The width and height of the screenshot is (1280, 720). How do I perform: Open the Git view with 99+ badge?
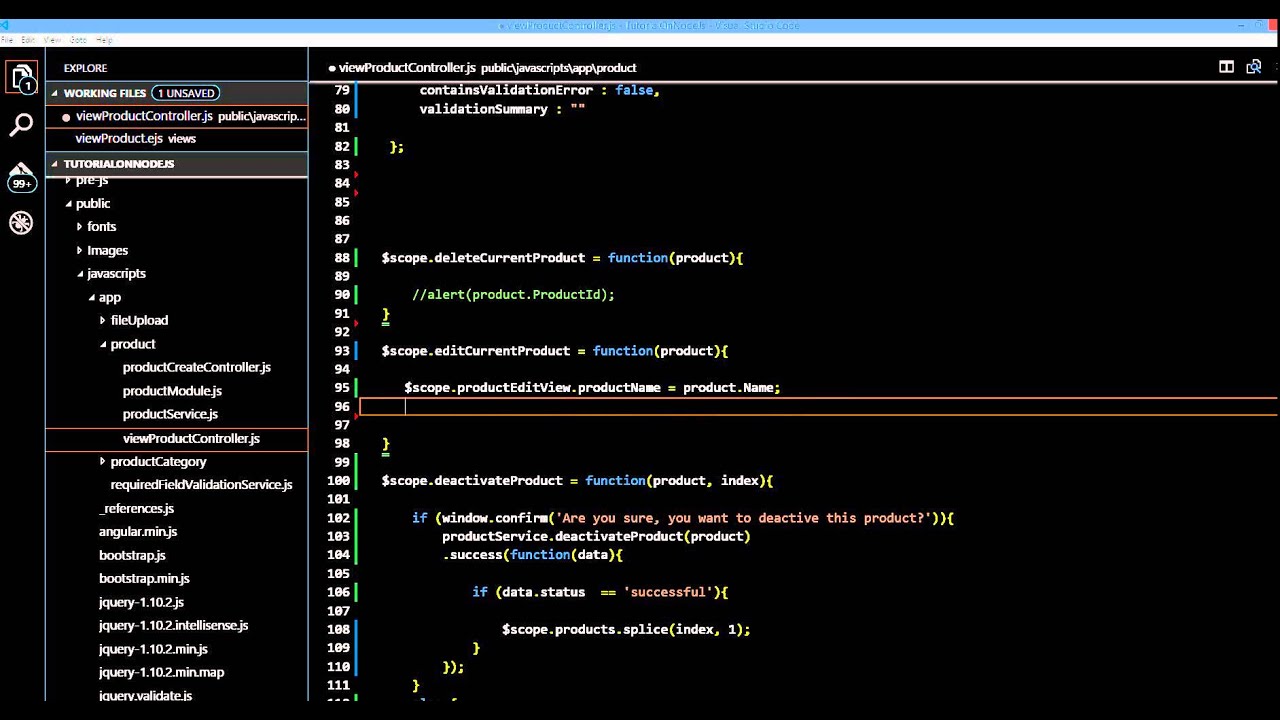point(22,175)
